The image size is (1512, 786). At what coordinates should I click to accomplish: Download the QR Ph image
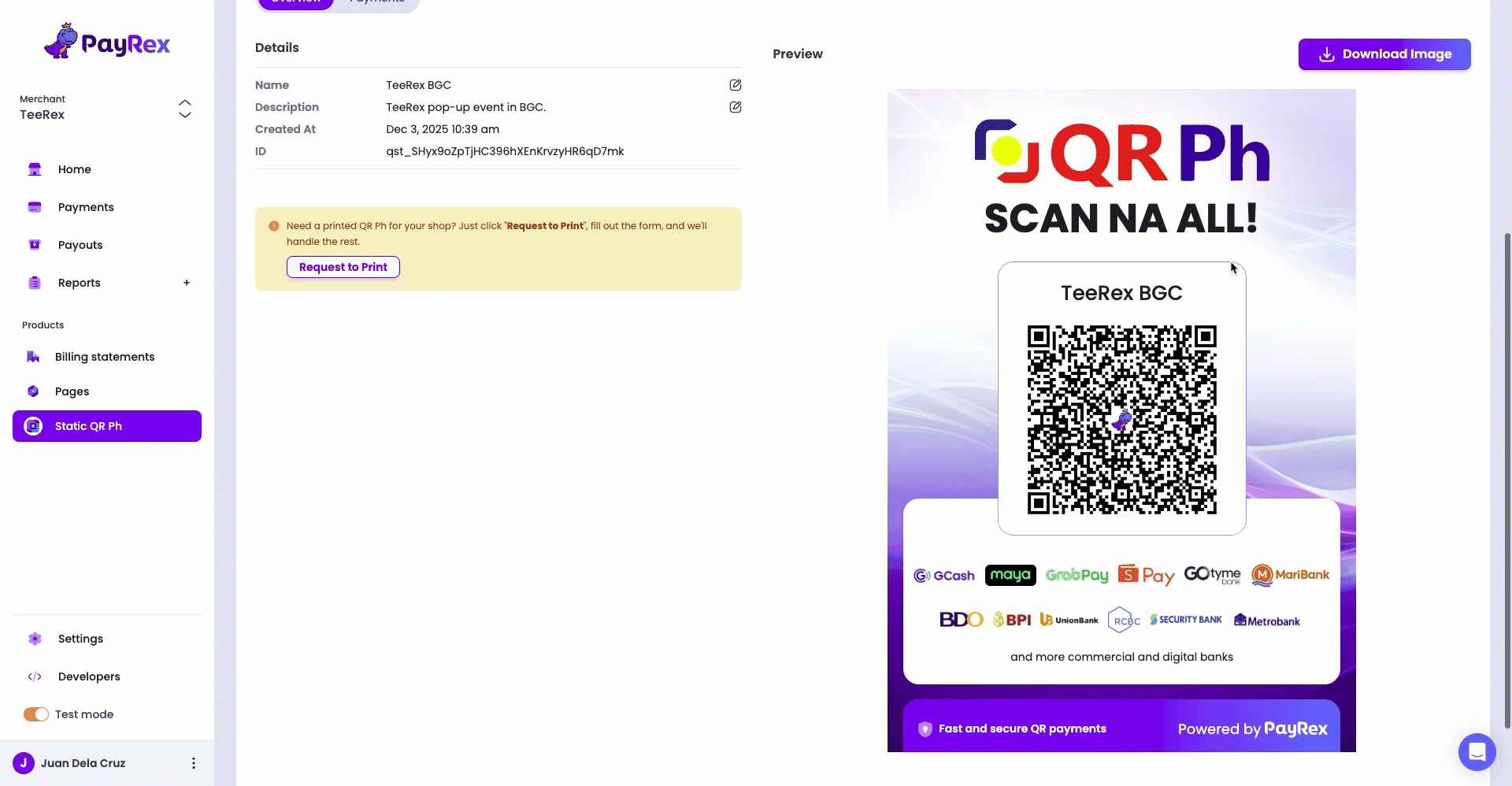click(x=1384, y=54)
